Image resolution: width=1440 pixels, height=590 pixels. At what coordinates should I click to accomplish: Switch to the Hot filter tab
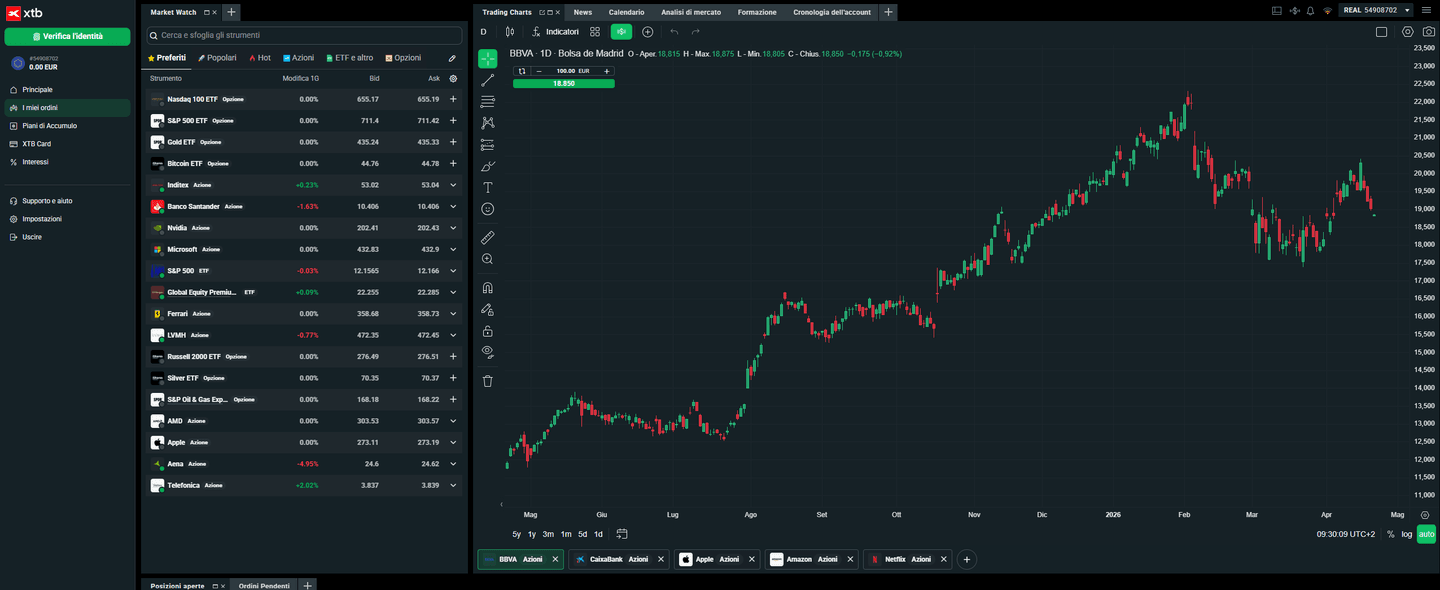tap(260, 58)
